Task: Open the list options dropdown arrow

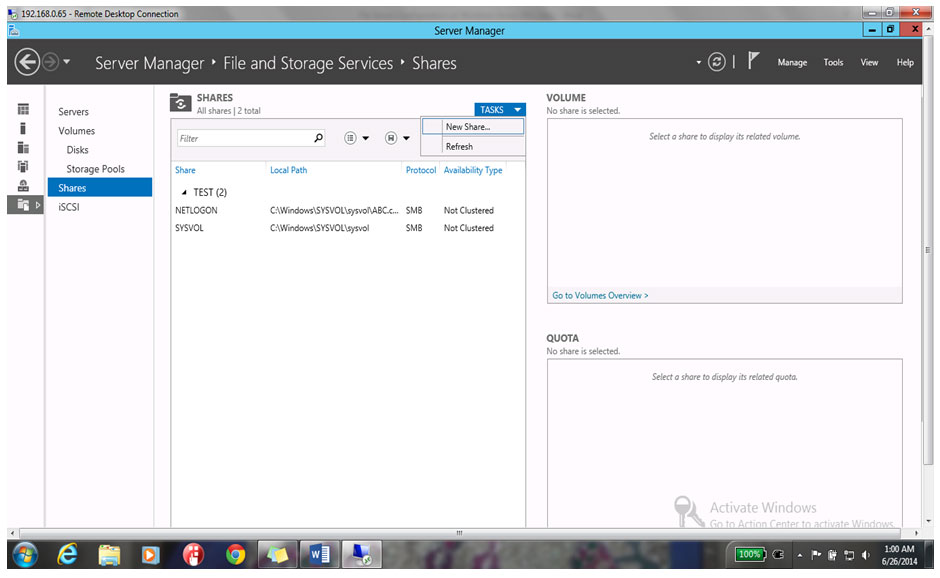Action: (365, 139)
